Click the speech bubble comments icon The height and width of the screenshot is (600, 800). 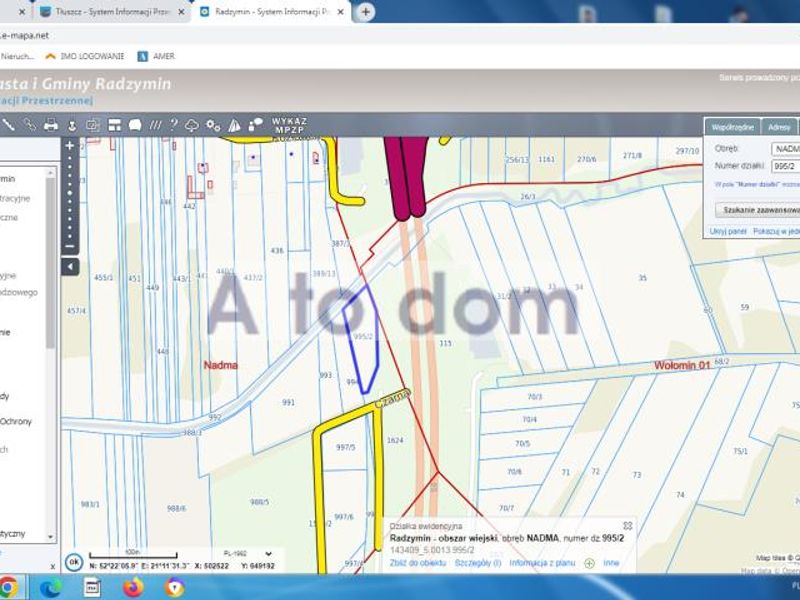[135, 125]
